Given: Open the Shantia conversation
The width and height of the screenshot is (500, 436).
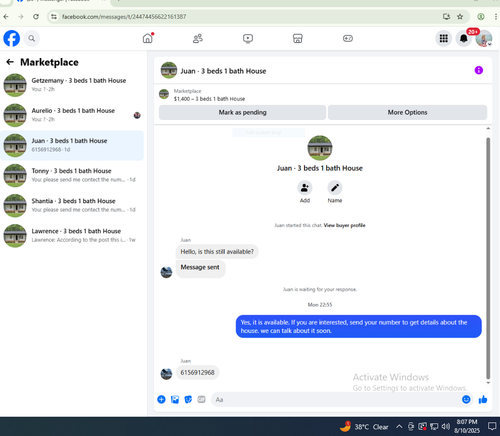Looking at the screenshot, I should tap(72, 205).
